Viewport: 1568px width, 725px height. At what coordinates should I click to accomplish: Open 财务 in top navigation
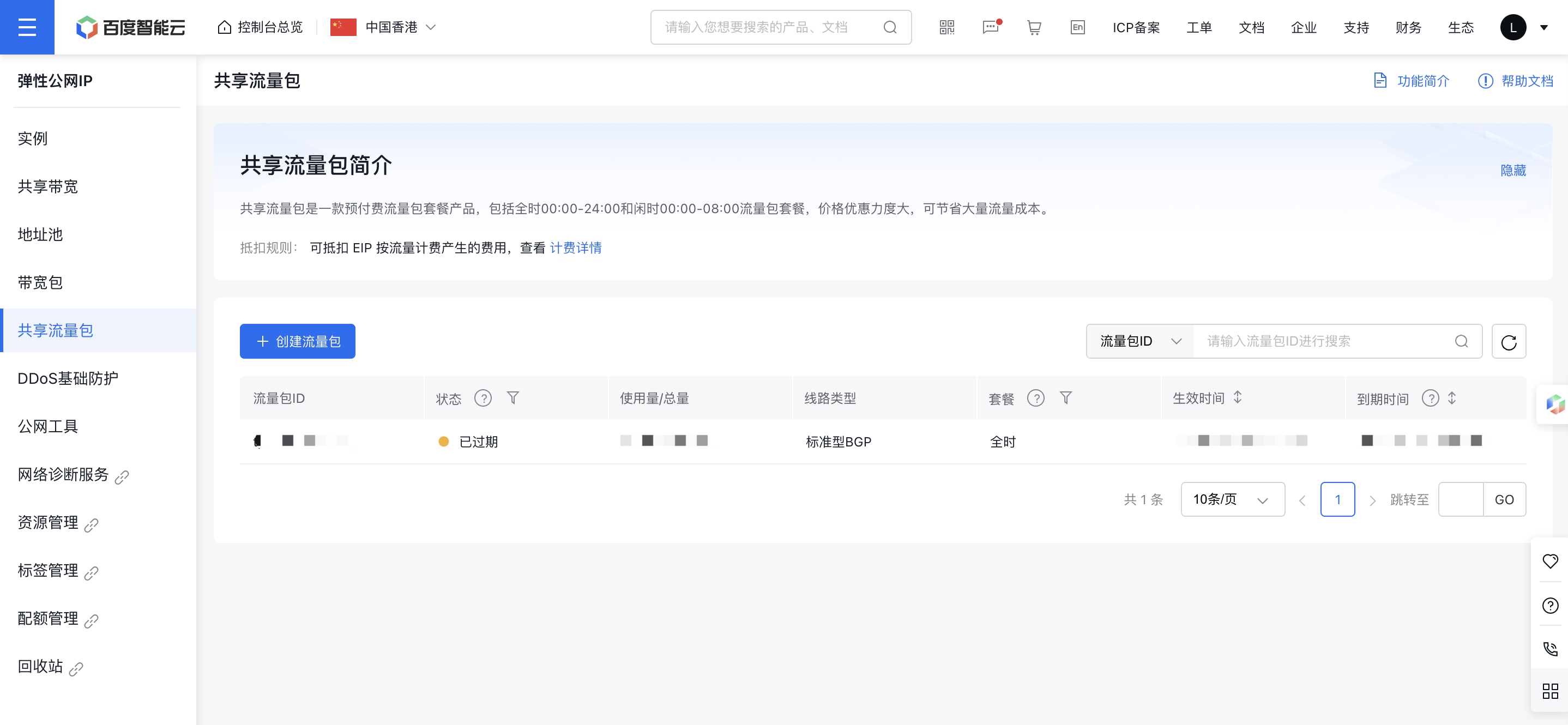click(1408, 27)
